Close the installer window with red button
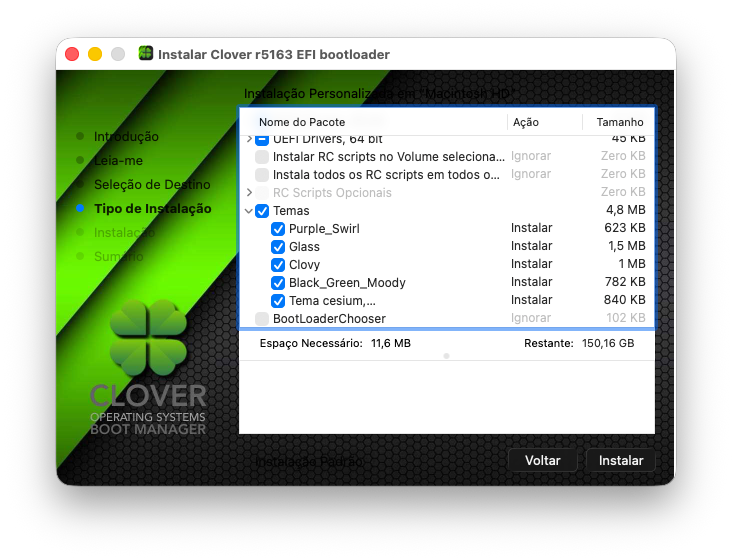 pyautogui.click(x=72, y=54)
